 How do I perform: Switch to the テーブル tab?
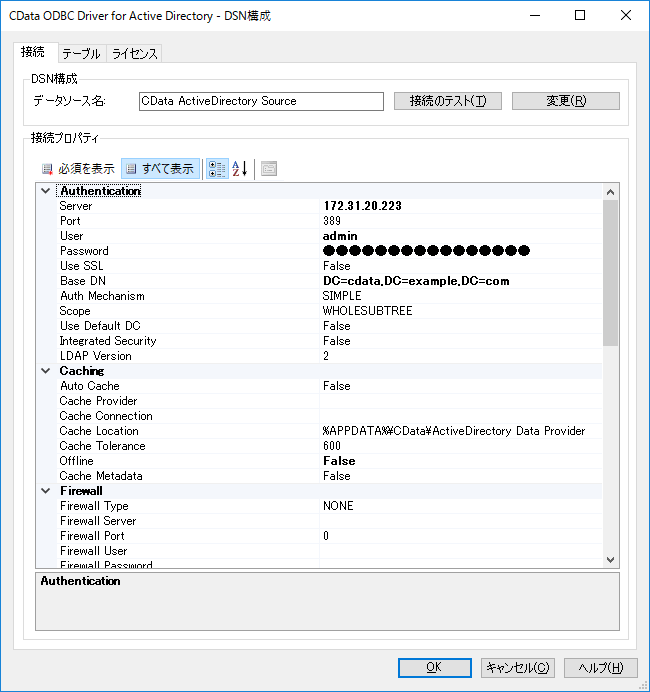[x=82, y=54]
